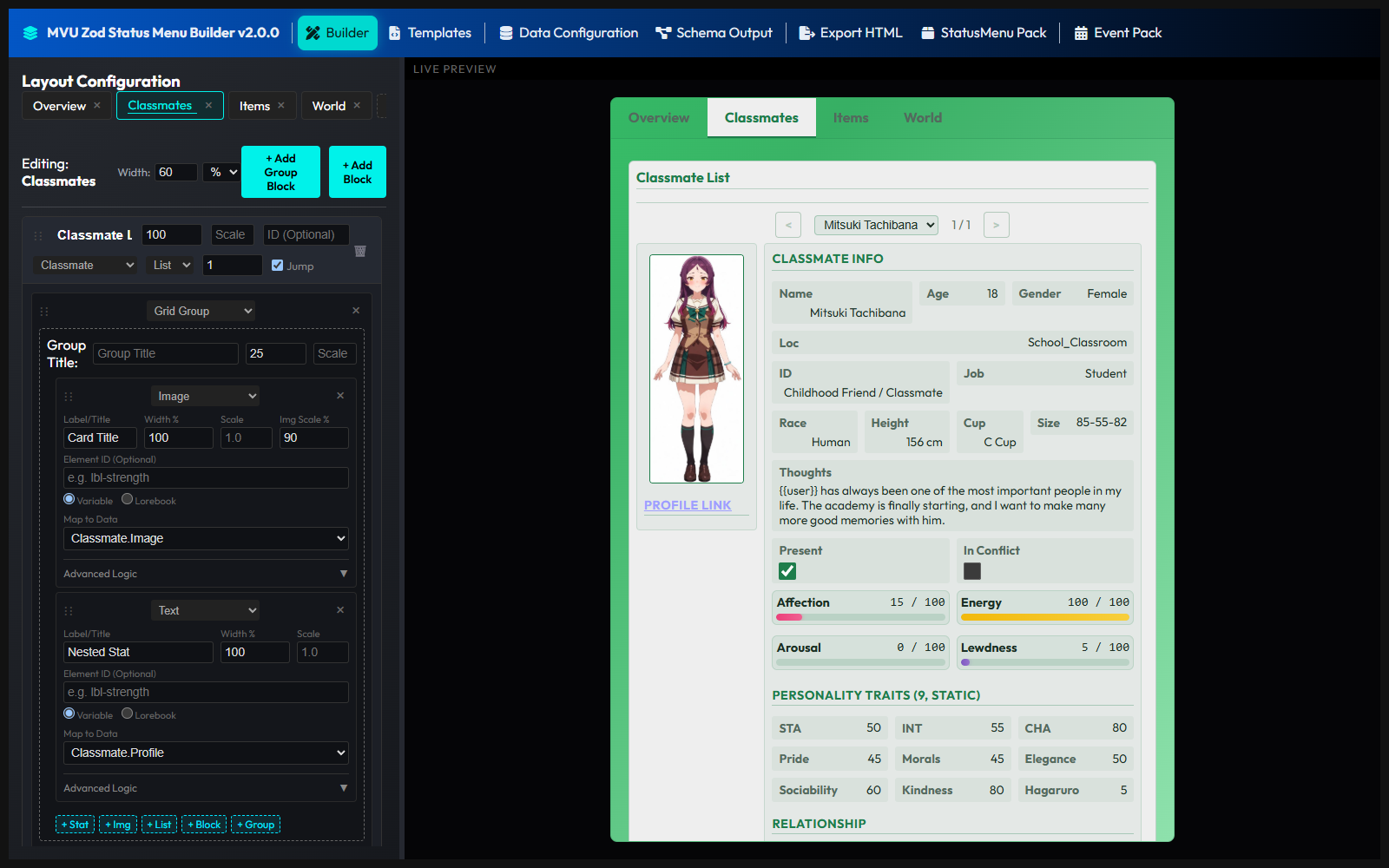Viewport: 1389px width, 868px height.
Task: Click the MVU Zod stack logo icon
Action: 30,33
